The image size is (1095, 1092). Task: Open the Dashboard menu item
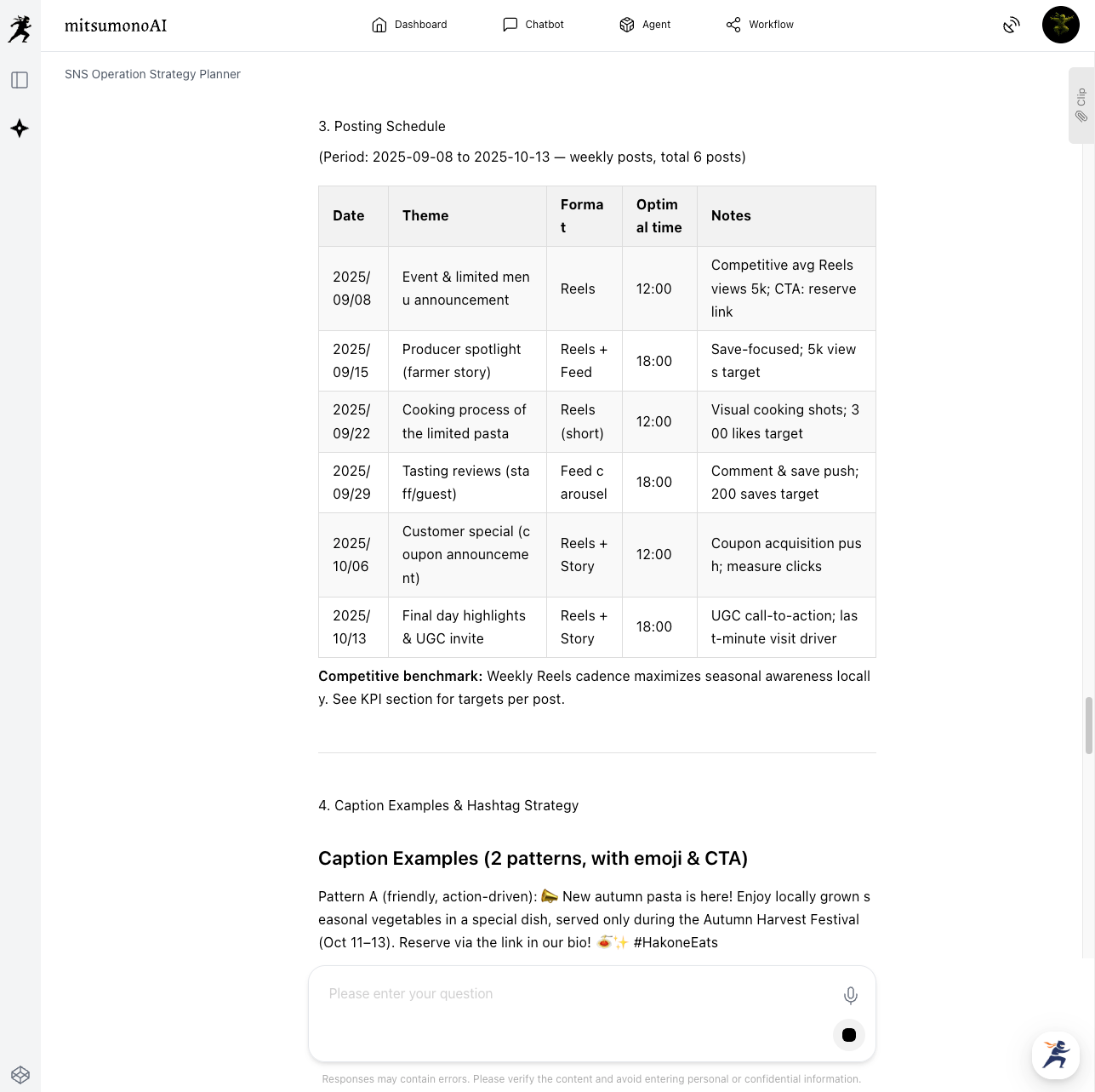[409, 25]
